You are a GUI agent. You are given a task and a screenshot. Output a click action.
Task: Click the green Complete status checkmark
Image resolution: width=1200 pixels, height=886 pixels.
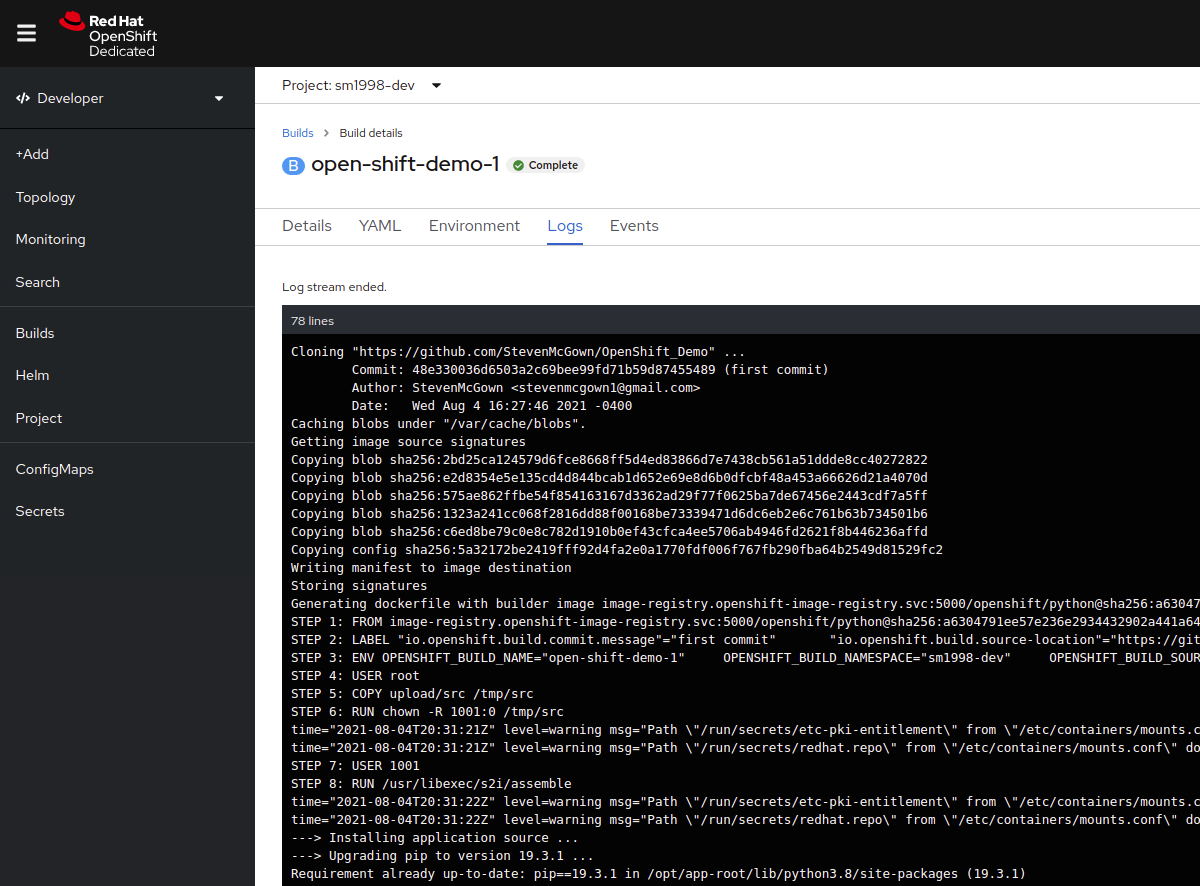click(x=518, y=166)
